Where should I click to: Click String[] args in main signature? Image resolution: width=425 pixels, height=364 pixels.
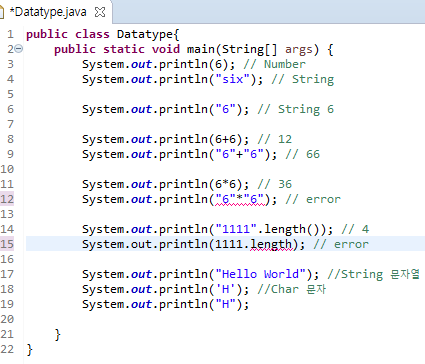click(x=267, y=49)
